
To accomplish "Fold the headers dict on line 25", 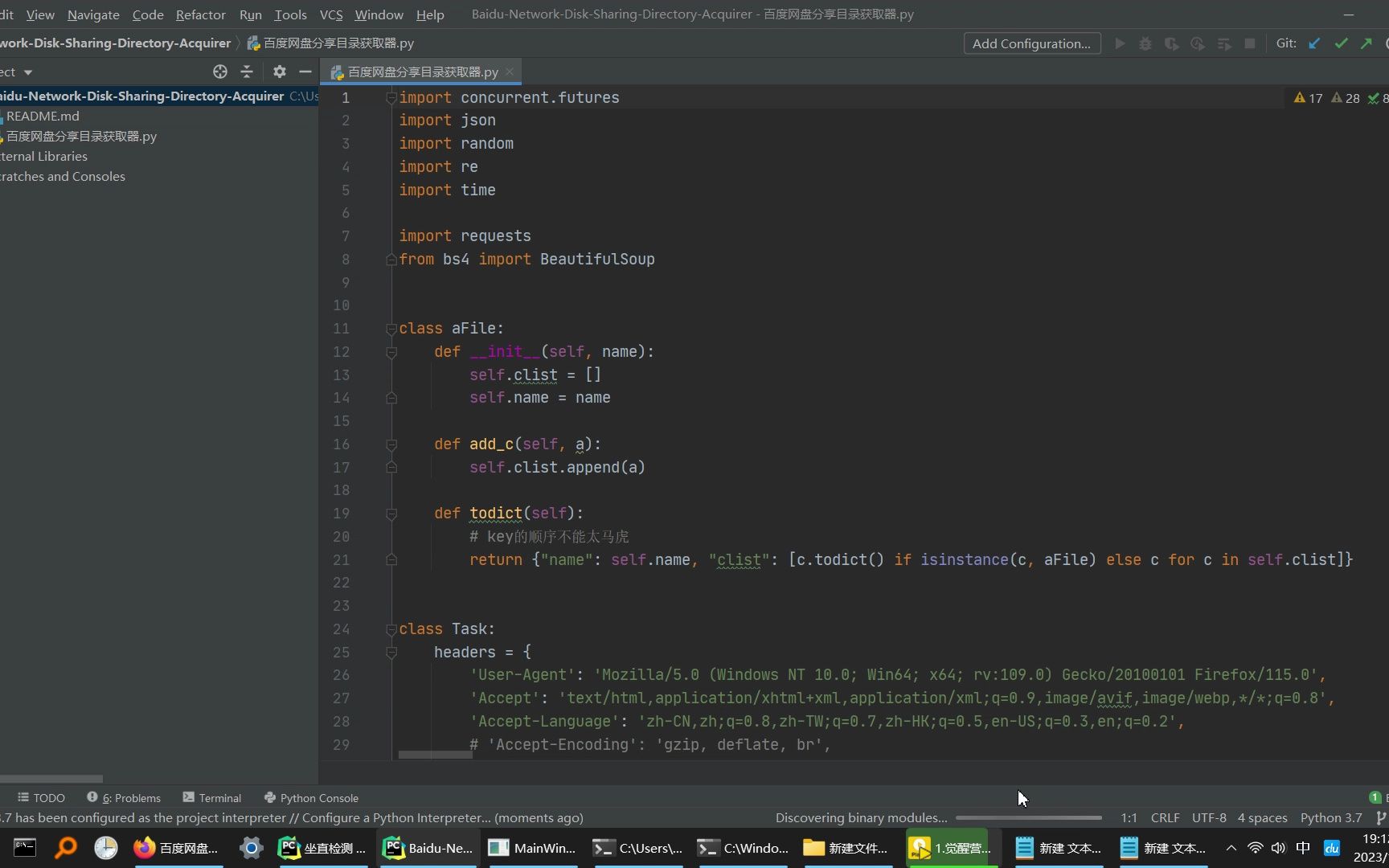I will pos(391,653).
